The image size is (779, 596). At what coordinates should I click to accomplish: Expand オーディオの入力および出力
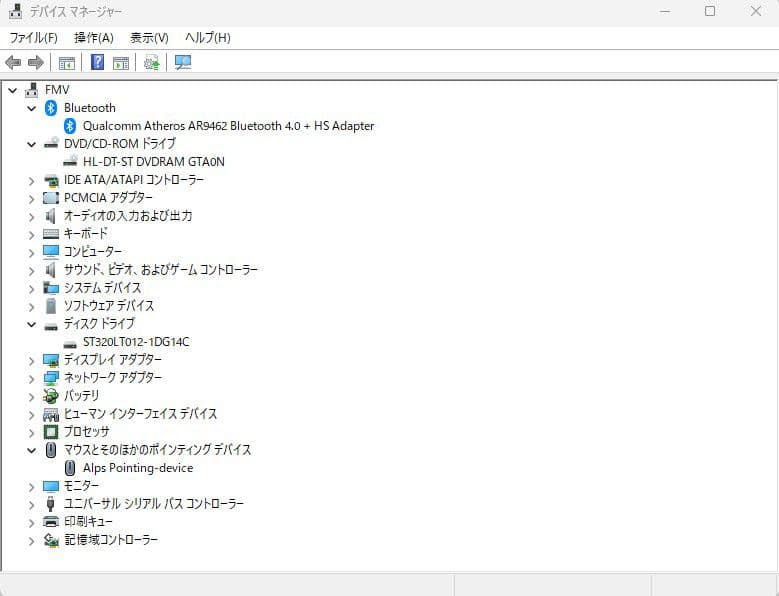(32, 217)
